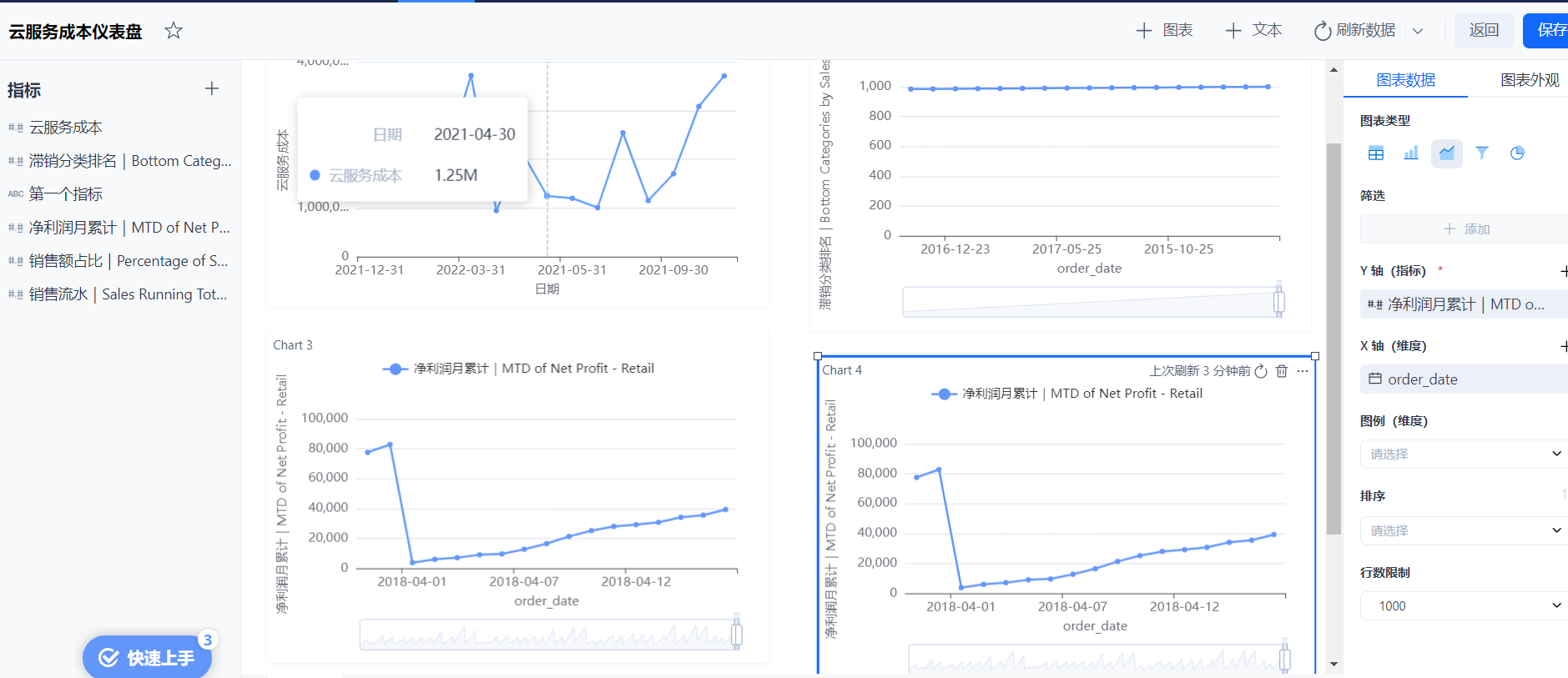Add a new metric with the plus icon beside 指标
The height and width of the screenshot is (678, 1568).
[x=212, y=88]
